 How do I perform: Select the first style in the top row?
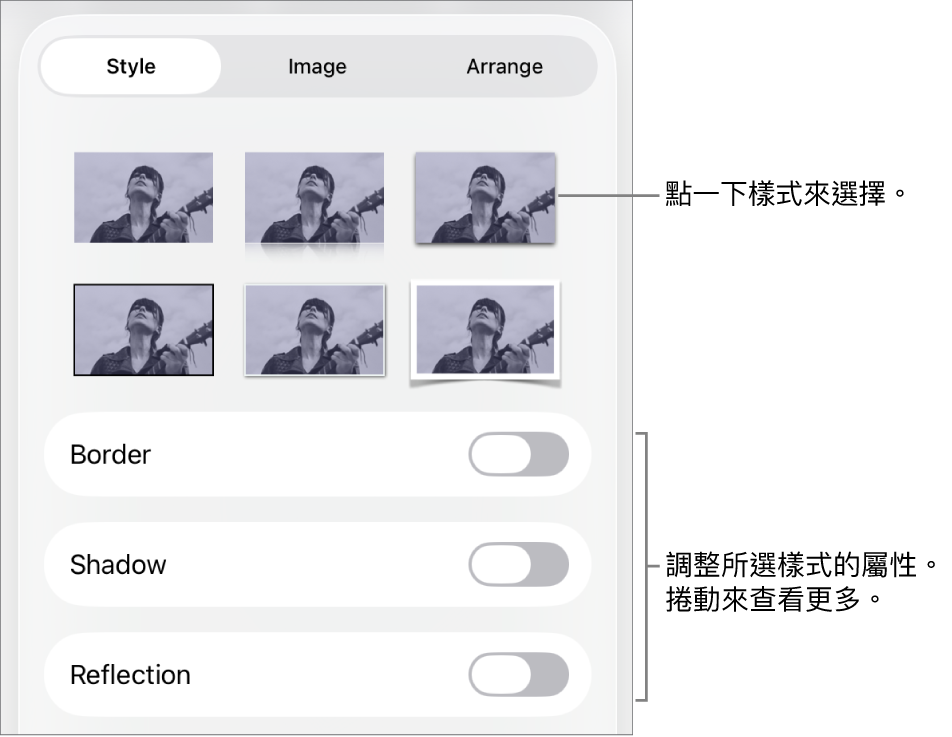pos(143,197)
